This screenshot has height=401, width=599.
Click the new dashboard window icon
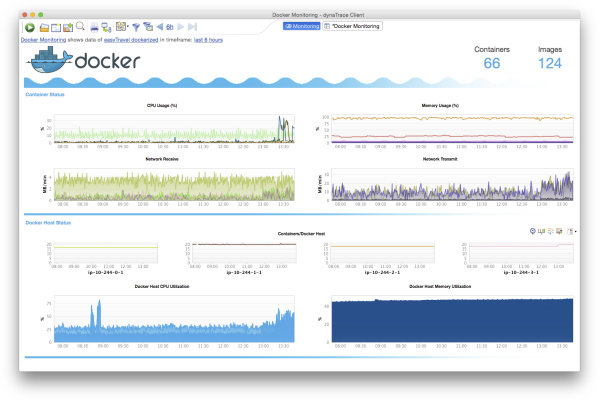point(56,27)
